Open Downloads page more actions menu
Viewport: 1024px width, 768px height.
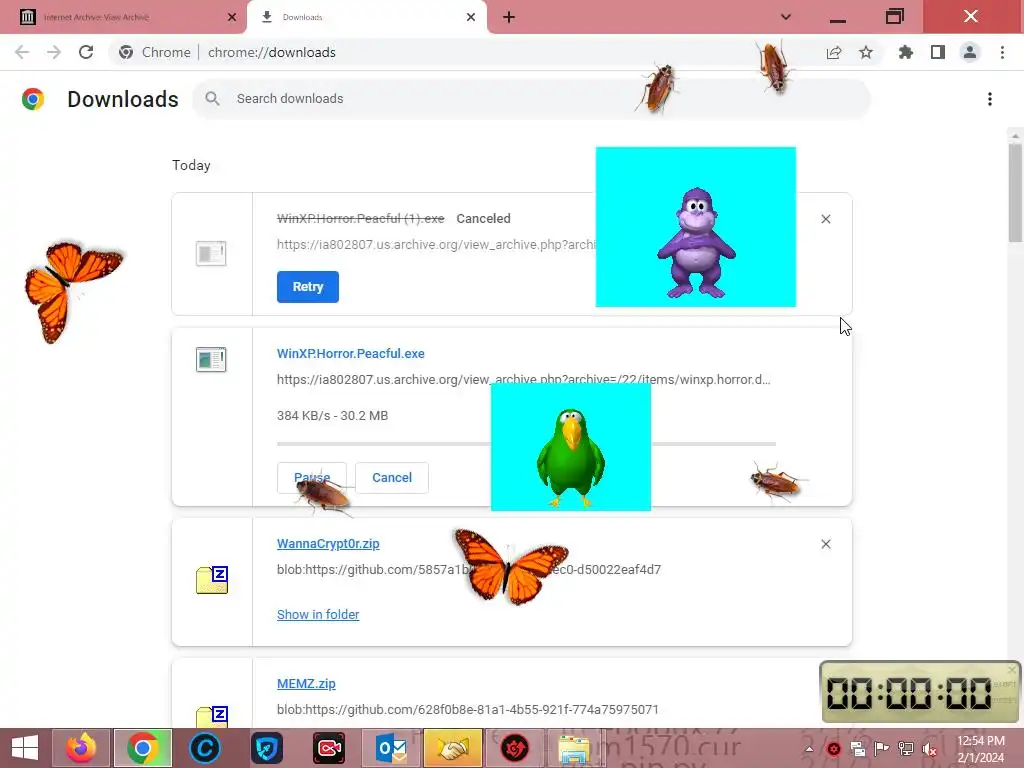(x=990, y=99)
